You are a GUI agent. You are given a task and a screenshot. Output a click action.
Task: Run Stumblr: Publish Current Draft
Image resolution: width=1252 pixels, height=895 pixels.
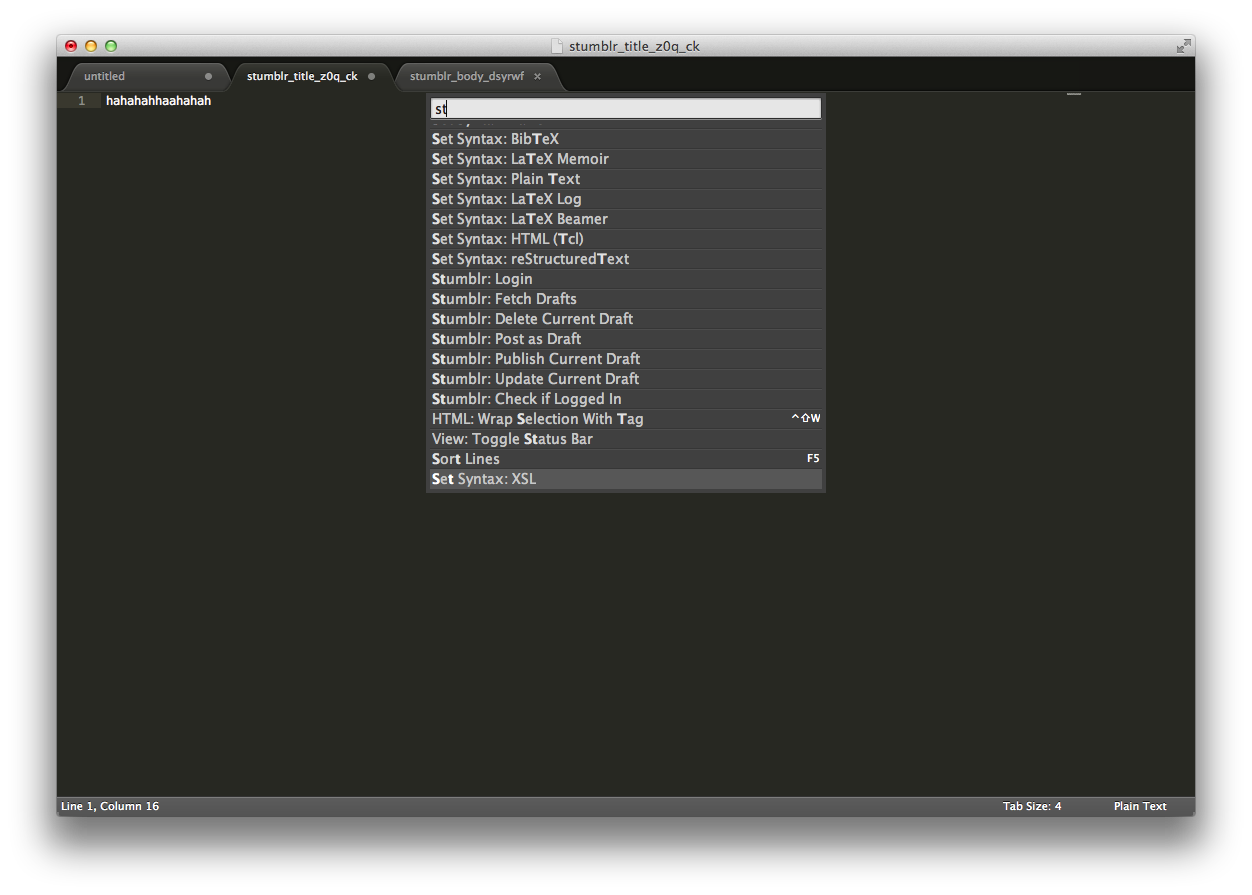pyautogui.click(x=626, y=359)
